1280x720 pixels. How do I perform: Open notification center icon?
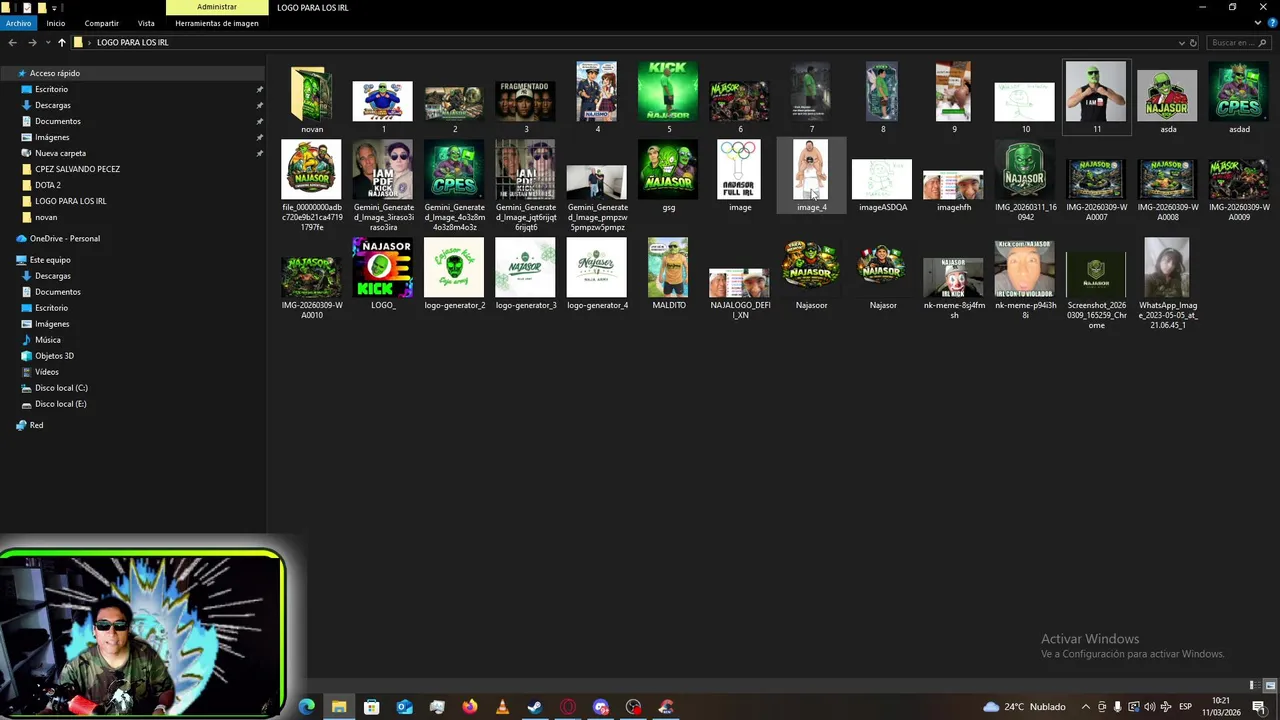[1259, 707]
